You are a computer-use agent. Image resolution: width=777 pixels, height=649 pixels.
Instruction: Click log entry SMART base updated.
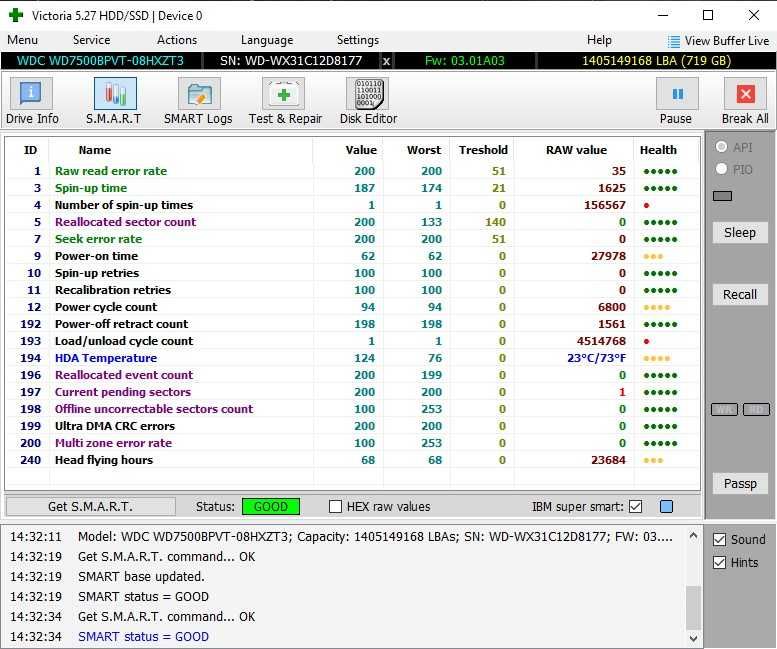click(x=141, y=577)
